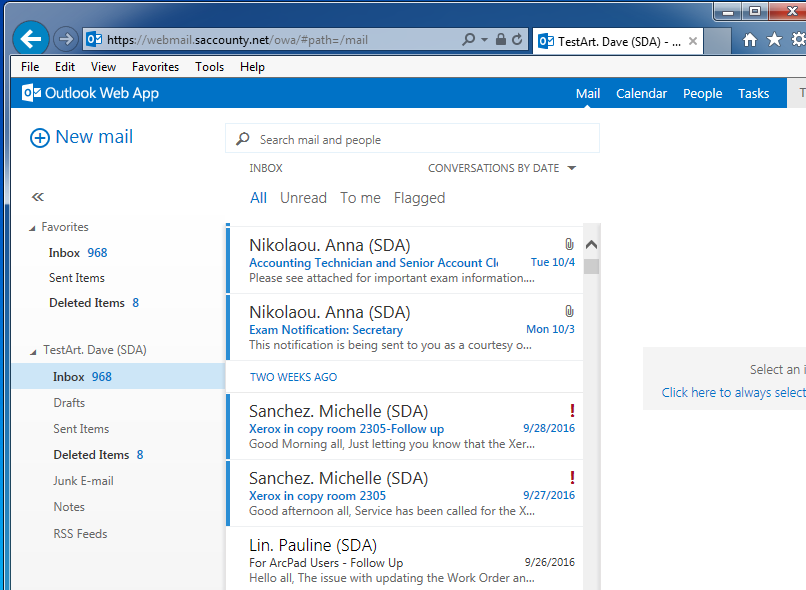Refresh the page with reload icon

point(517,40)
